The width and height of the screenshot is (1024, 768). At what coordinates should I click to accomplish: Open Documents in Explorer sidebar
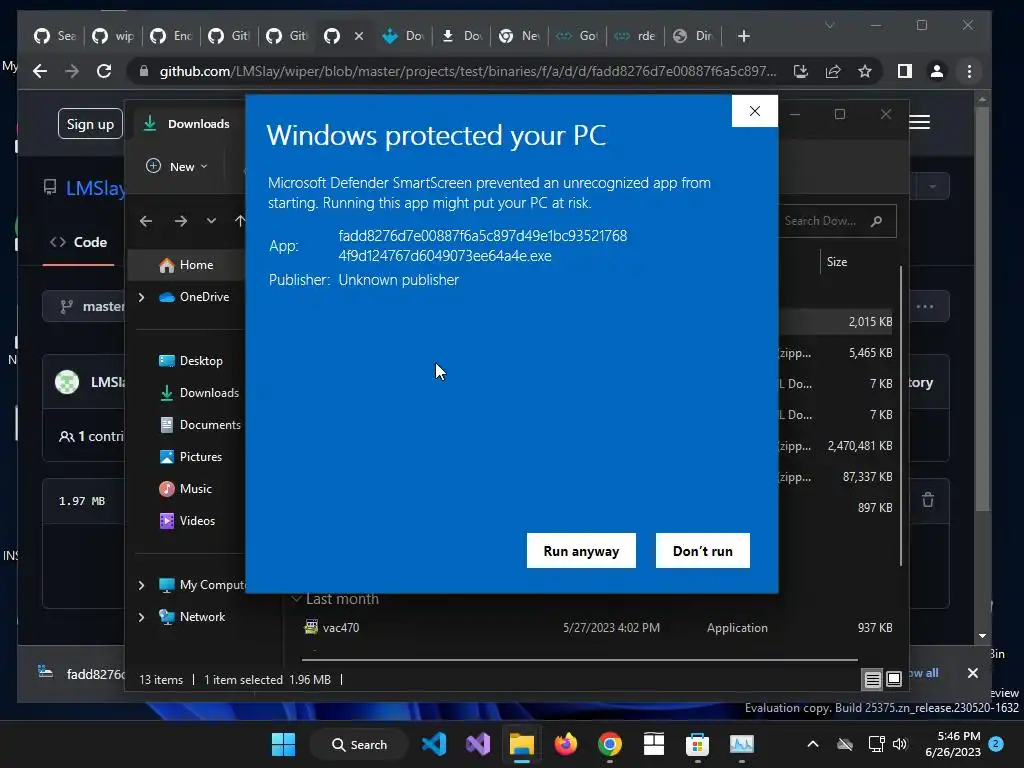click(200, 424)
